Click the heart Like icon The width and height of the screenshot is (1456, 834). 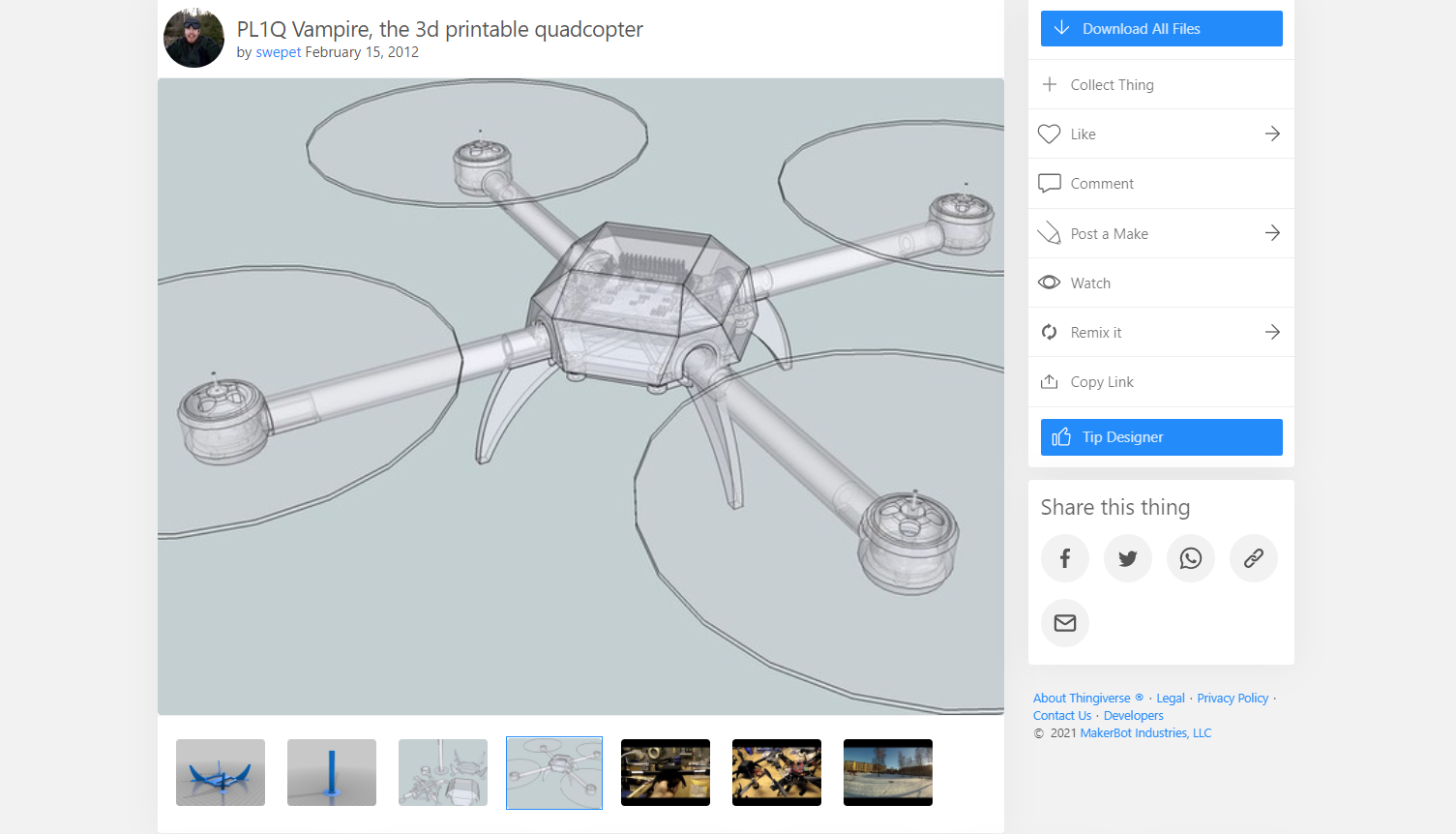pyautogui.click(x=1049, y=134)
